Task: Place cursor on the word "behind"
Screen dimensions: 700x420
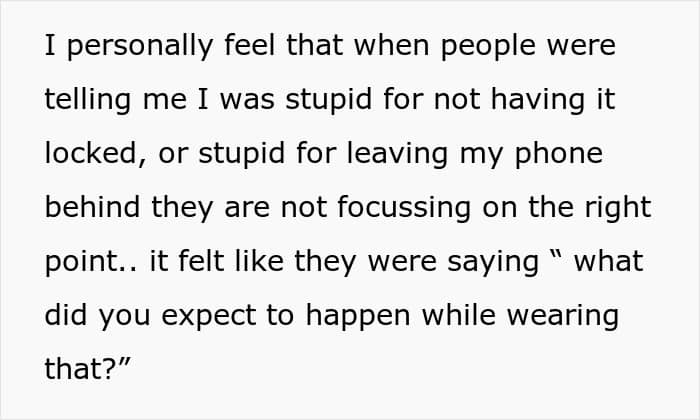Action: pos(92,208)
